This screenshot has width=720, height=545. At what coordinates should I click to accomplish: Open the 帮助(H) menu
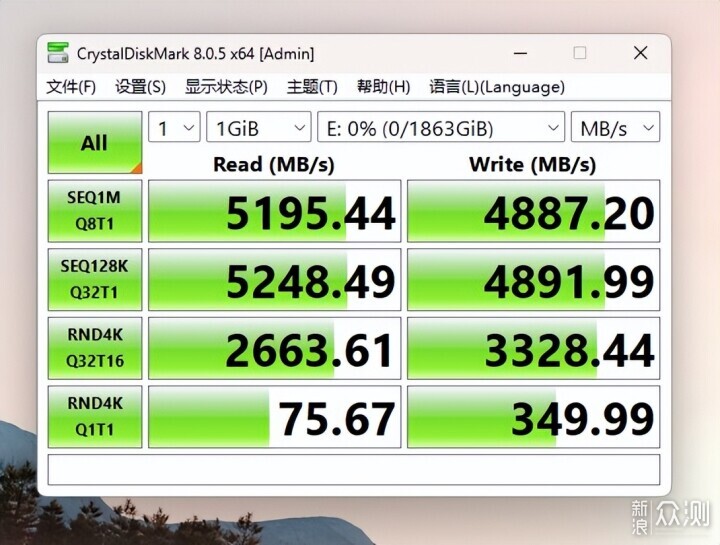point(383,87)
